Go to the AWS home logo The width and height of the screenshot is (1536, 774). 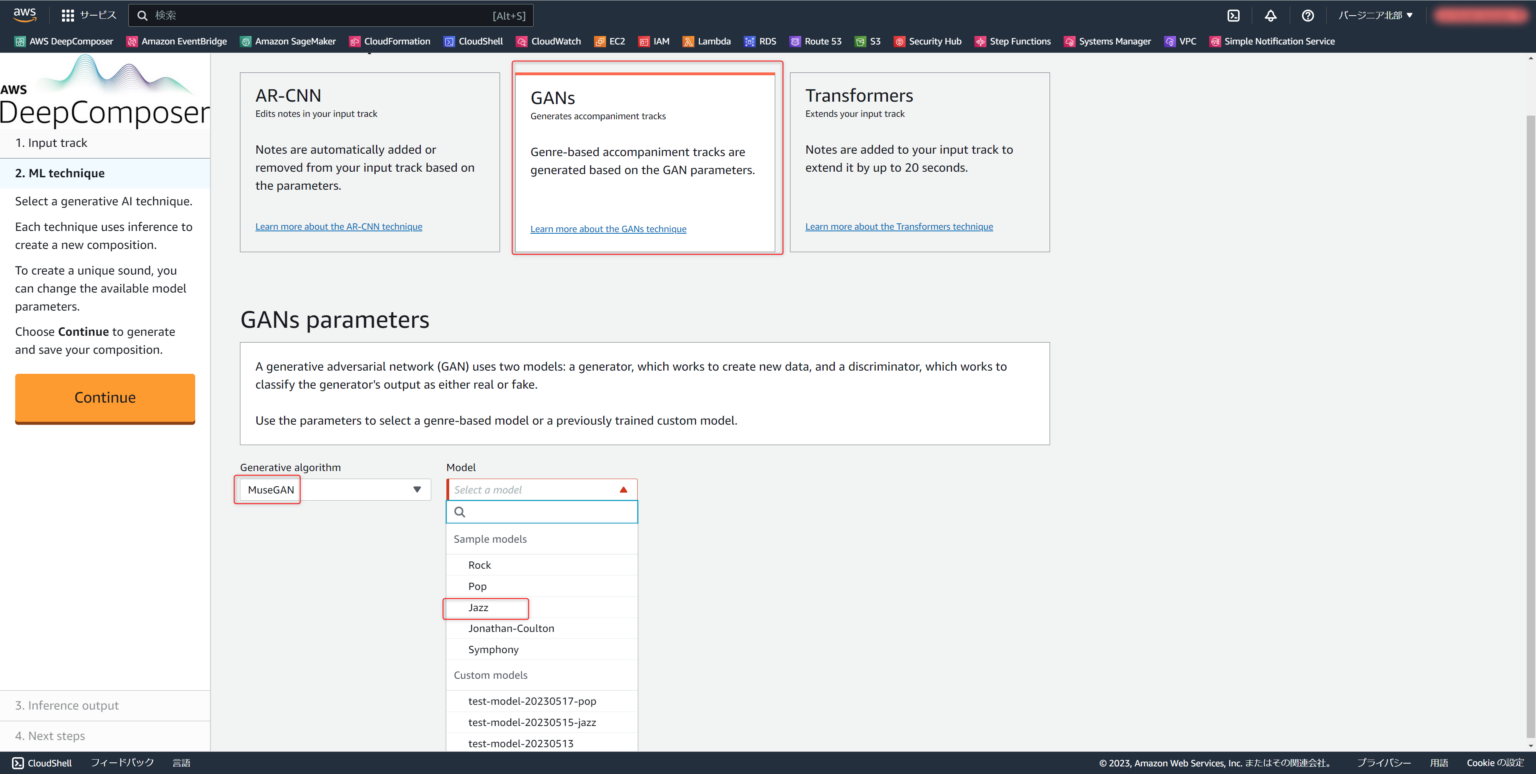[25, 14]
